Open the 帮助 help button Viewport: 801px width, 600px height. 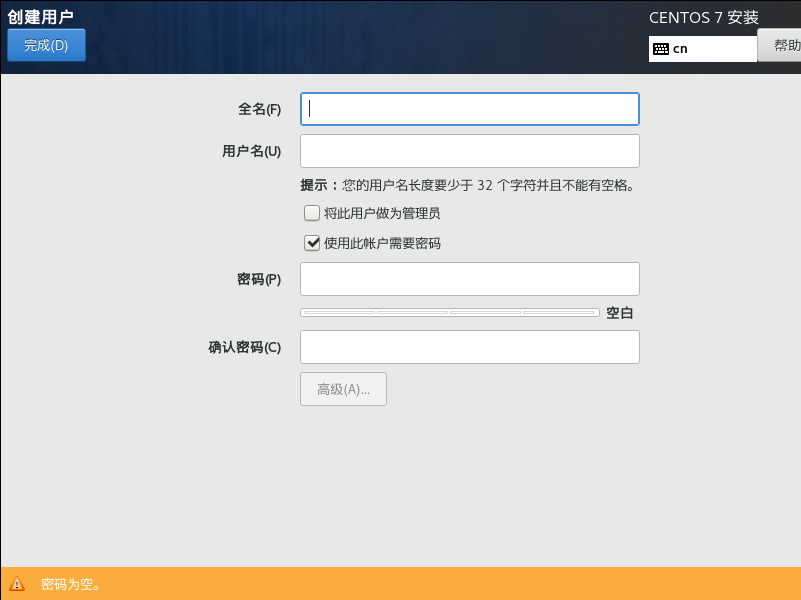(x=779, y=45)
